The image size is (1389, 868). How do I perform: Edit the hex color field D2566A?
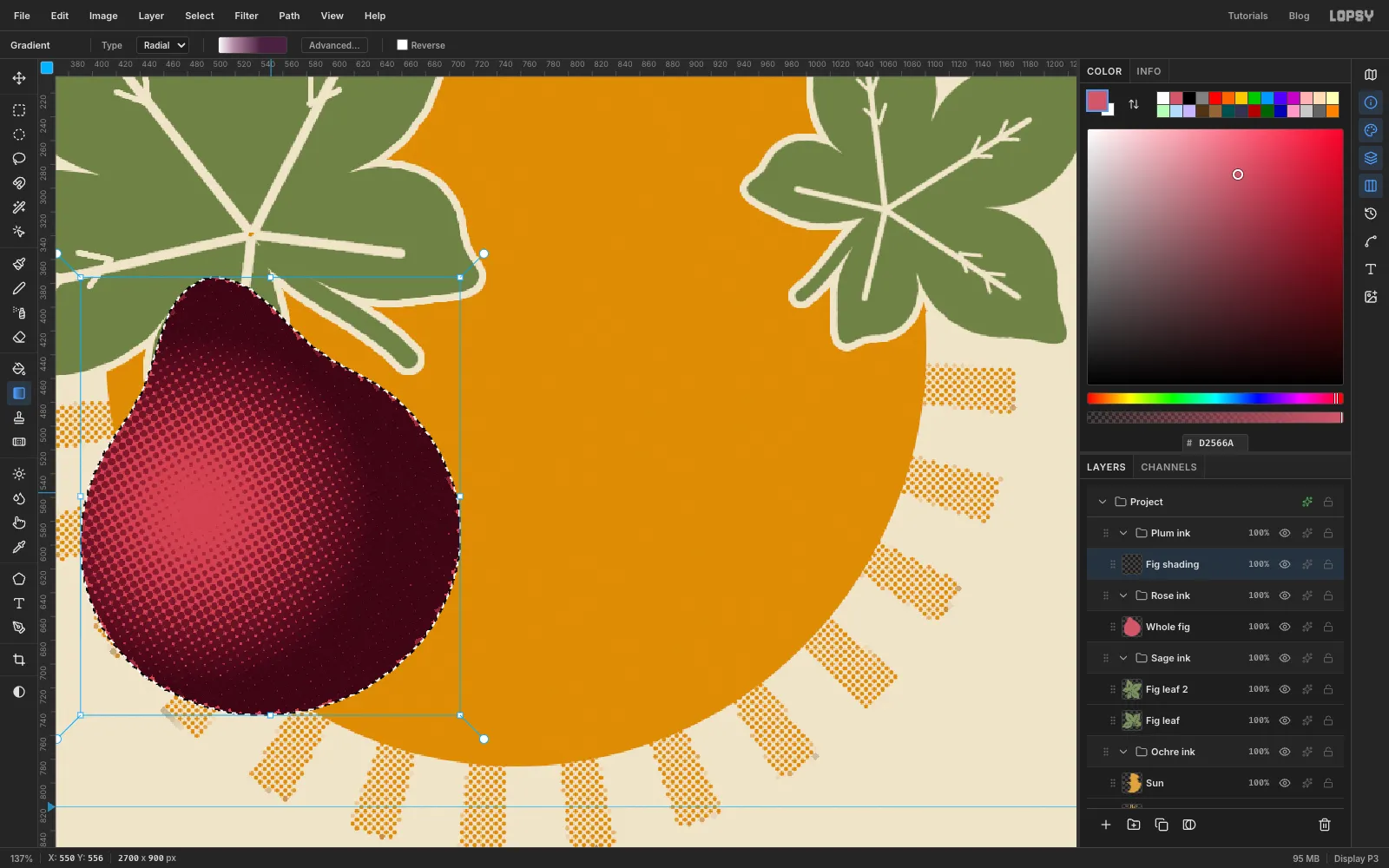(x=1215, y=443)
